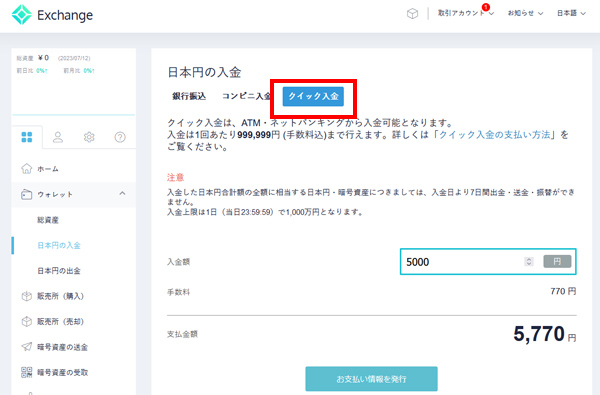Open the 取引アカウント dropdown
This screenshot has height=395, width=600.
466,13
